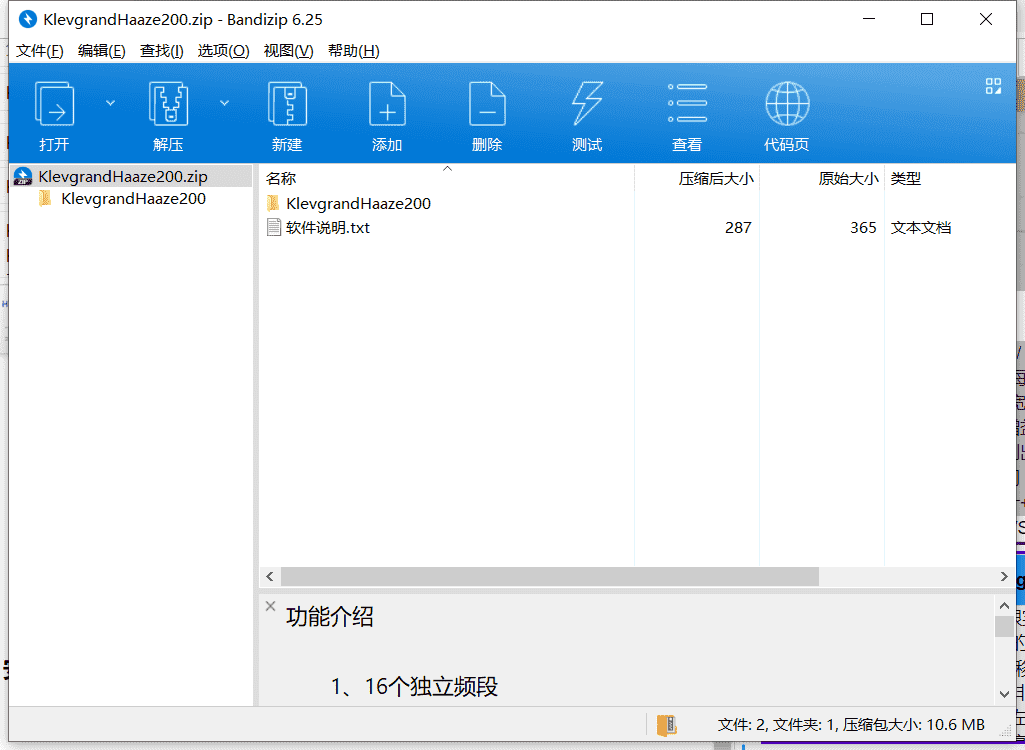
Task: Click the preview pane scroll down arrow
Action: coord(1005,694)
